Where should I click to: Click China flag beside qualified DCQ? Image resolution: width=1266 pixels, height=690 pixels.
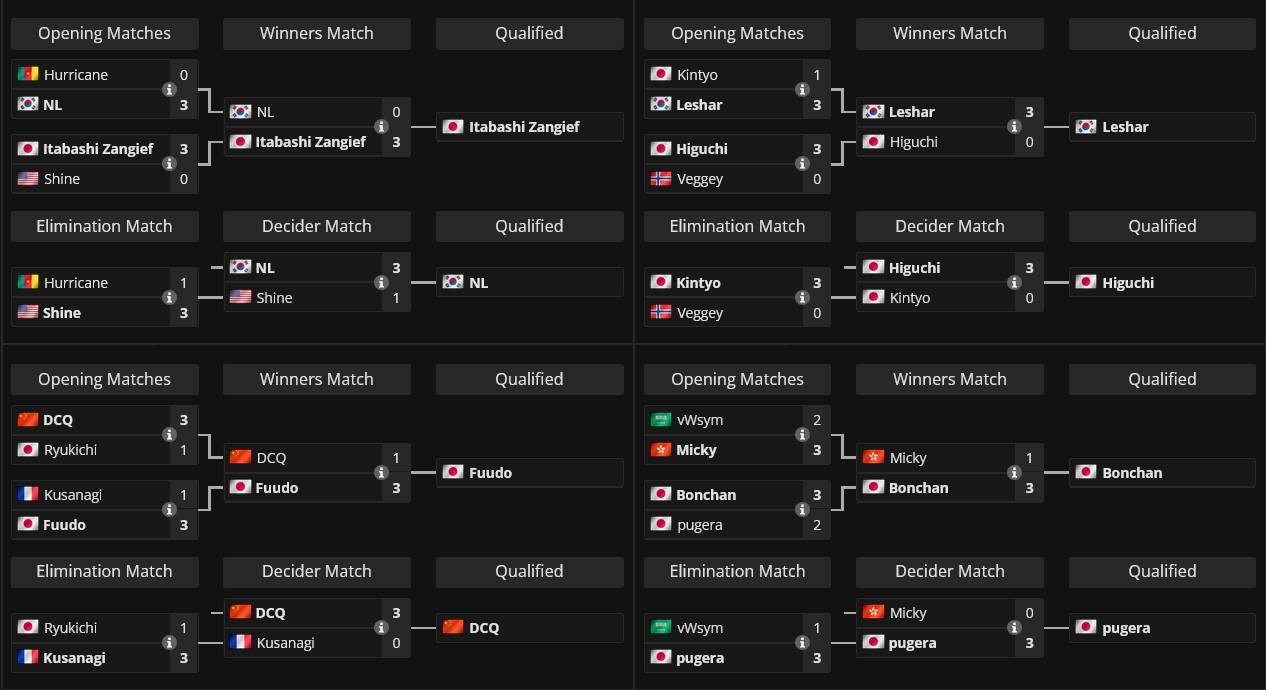(453, 628)
